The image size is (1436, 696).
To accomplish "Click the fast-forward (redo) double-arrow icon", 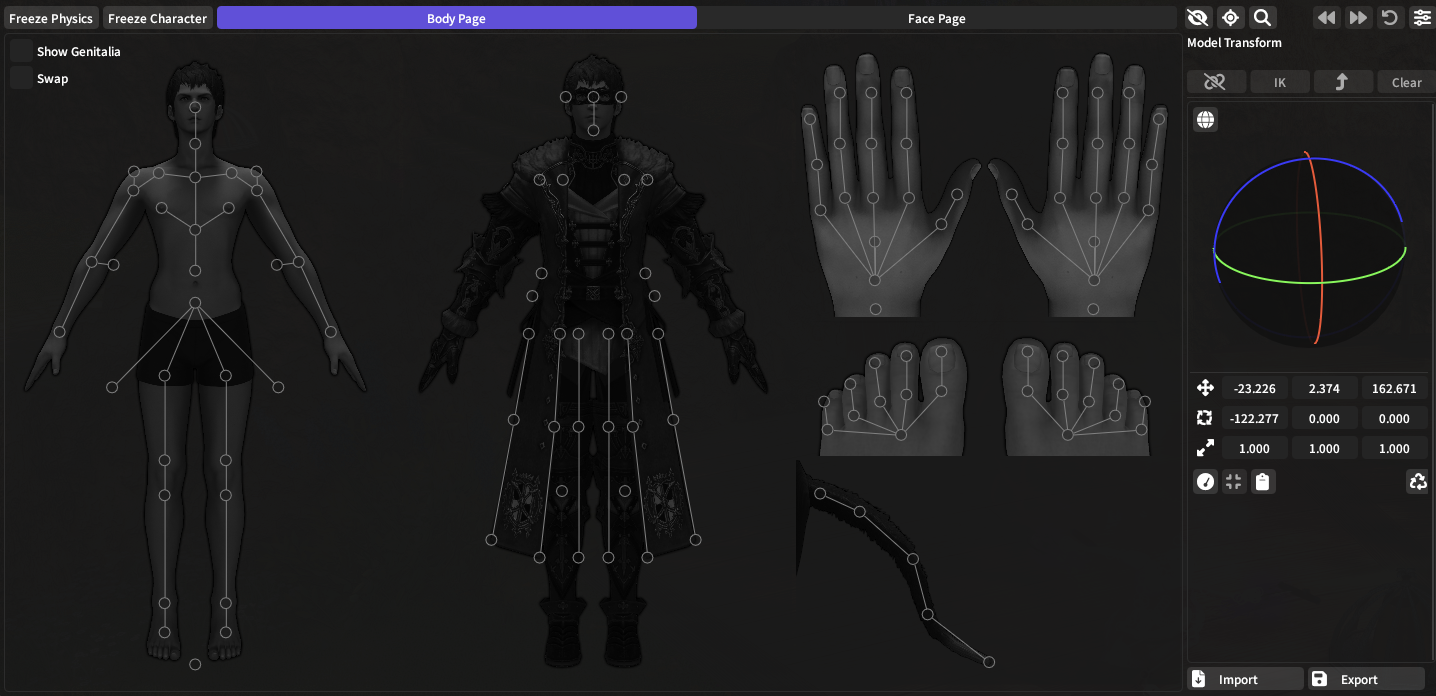I will [1358, 18].
